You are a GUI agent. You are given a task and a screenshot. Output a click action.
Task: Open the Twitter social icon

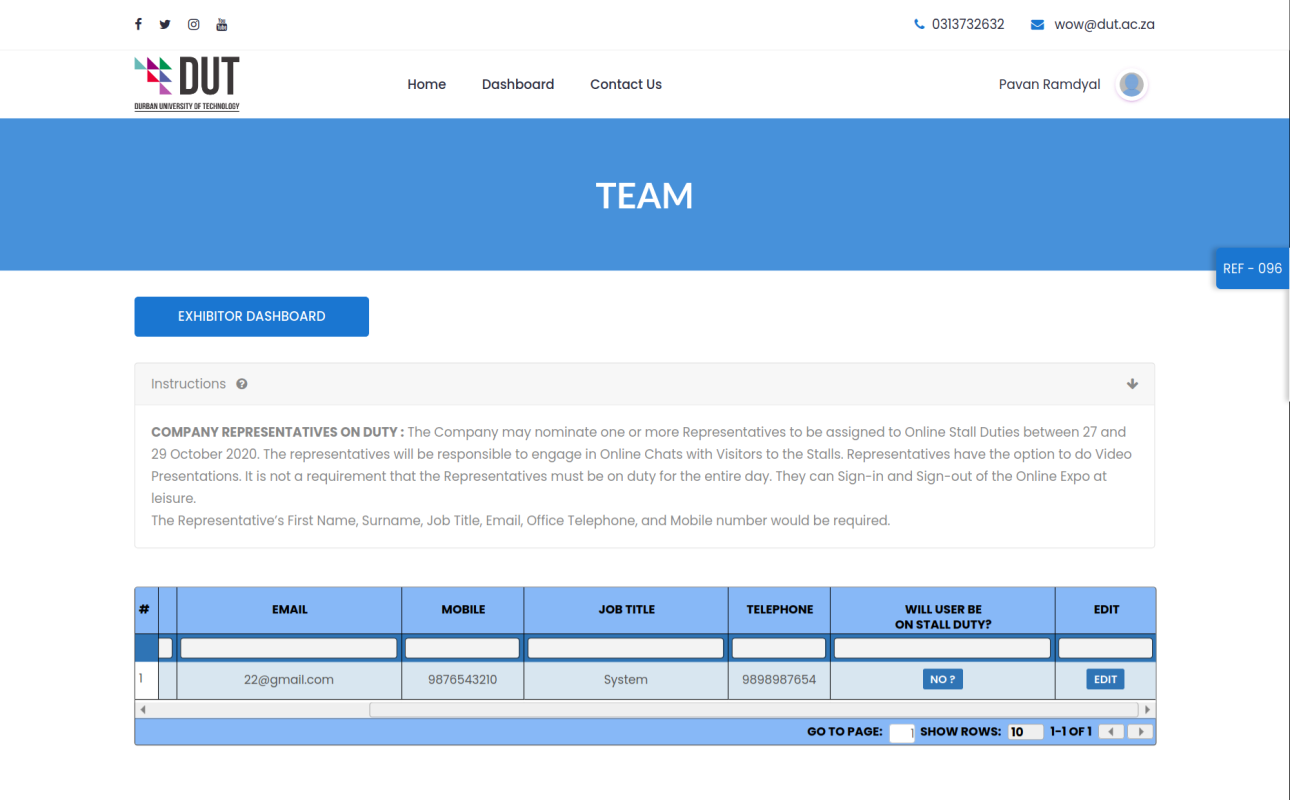[165, 24]
